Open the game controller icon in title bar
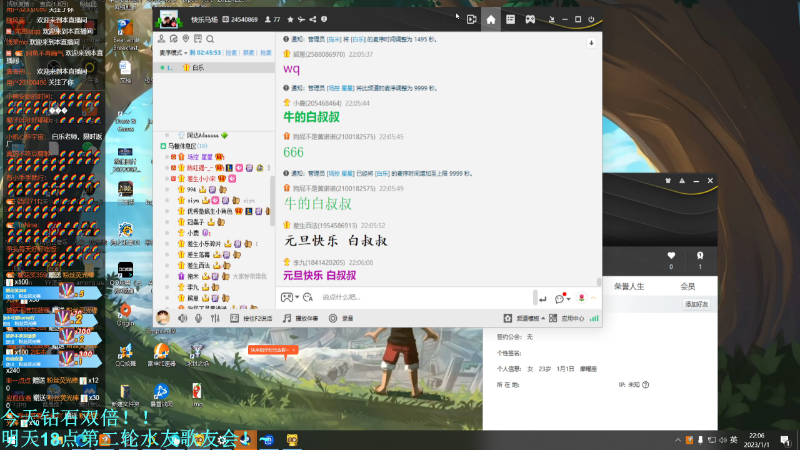The image size is (800, 450). pos(531,19)
